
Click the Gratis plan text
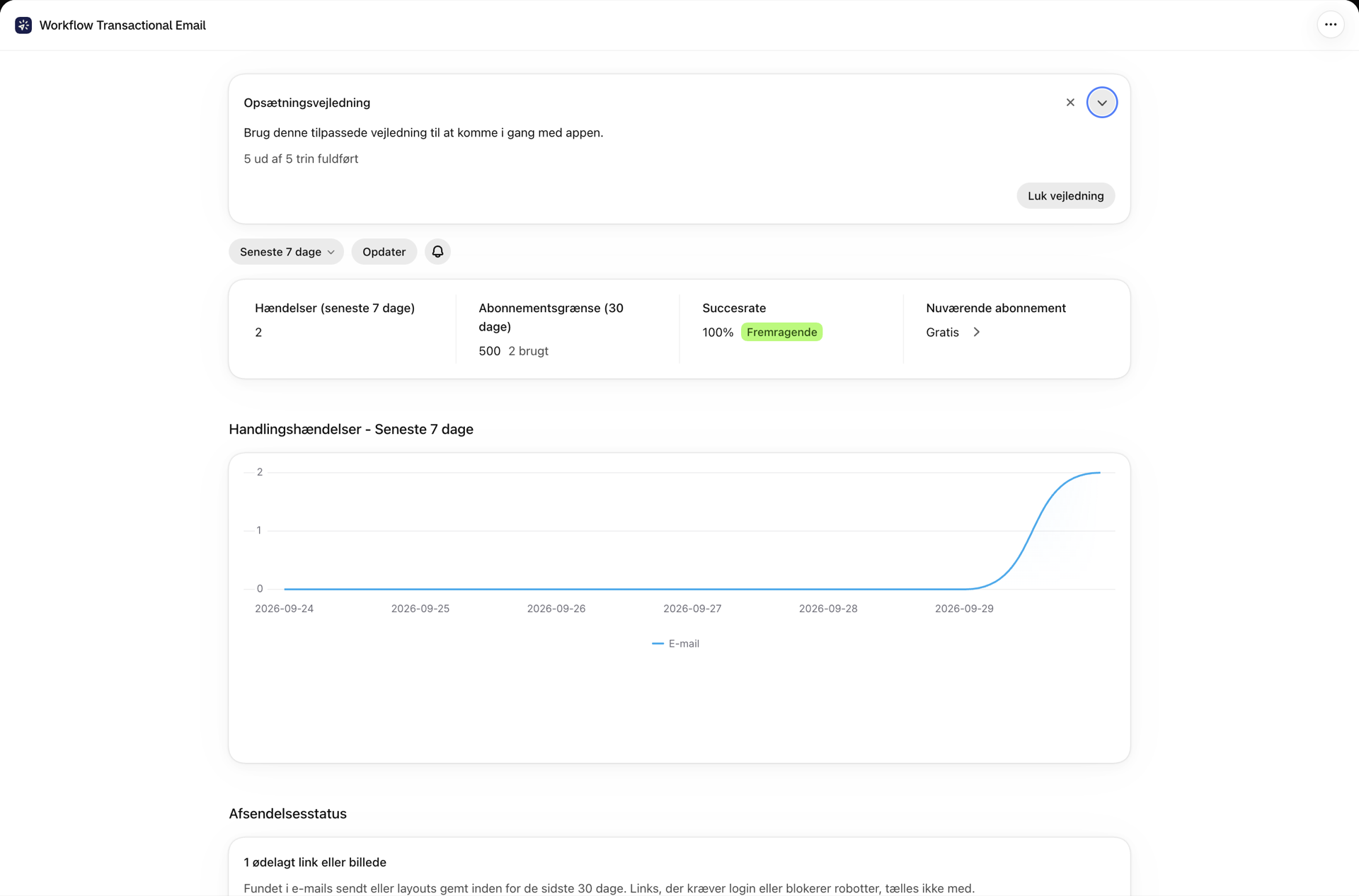(x=942, y=332)
